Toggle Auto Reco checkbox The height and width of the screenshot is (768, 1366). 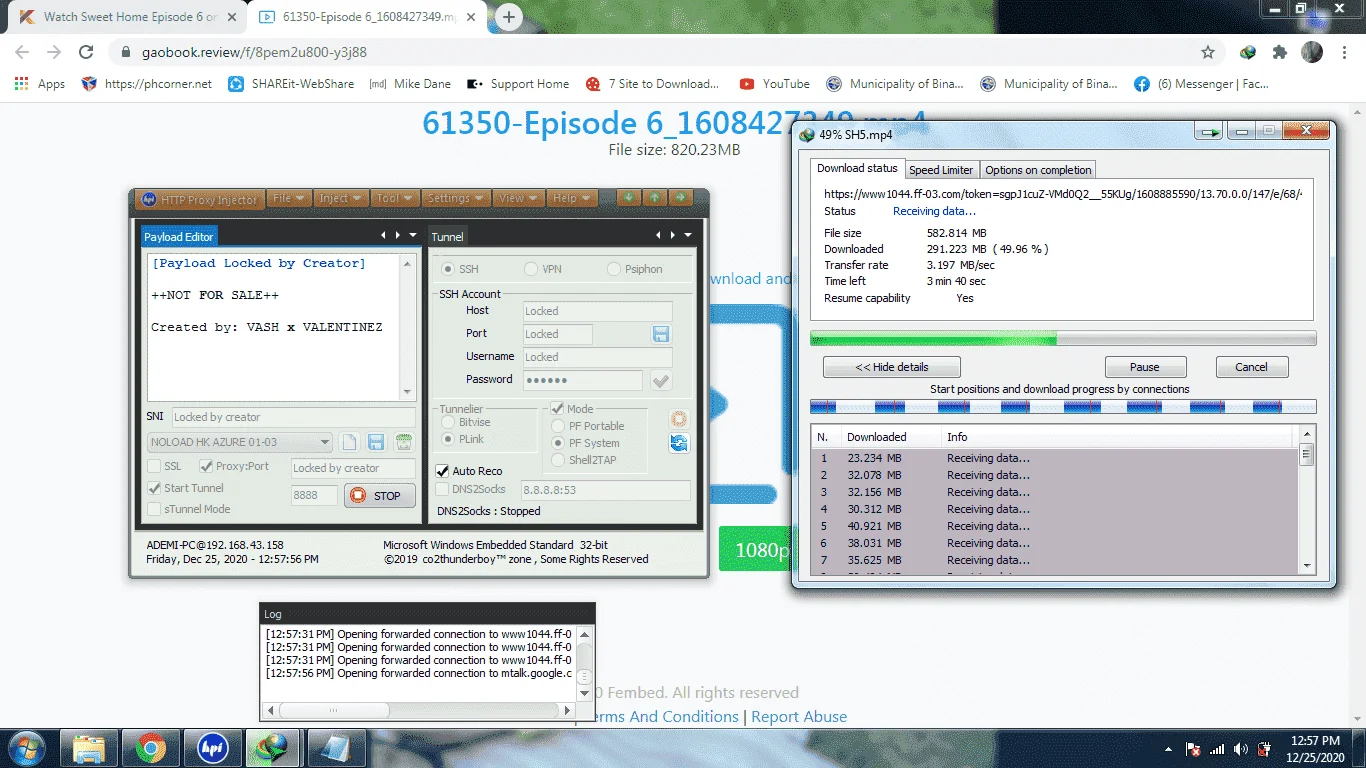(442, 471)
